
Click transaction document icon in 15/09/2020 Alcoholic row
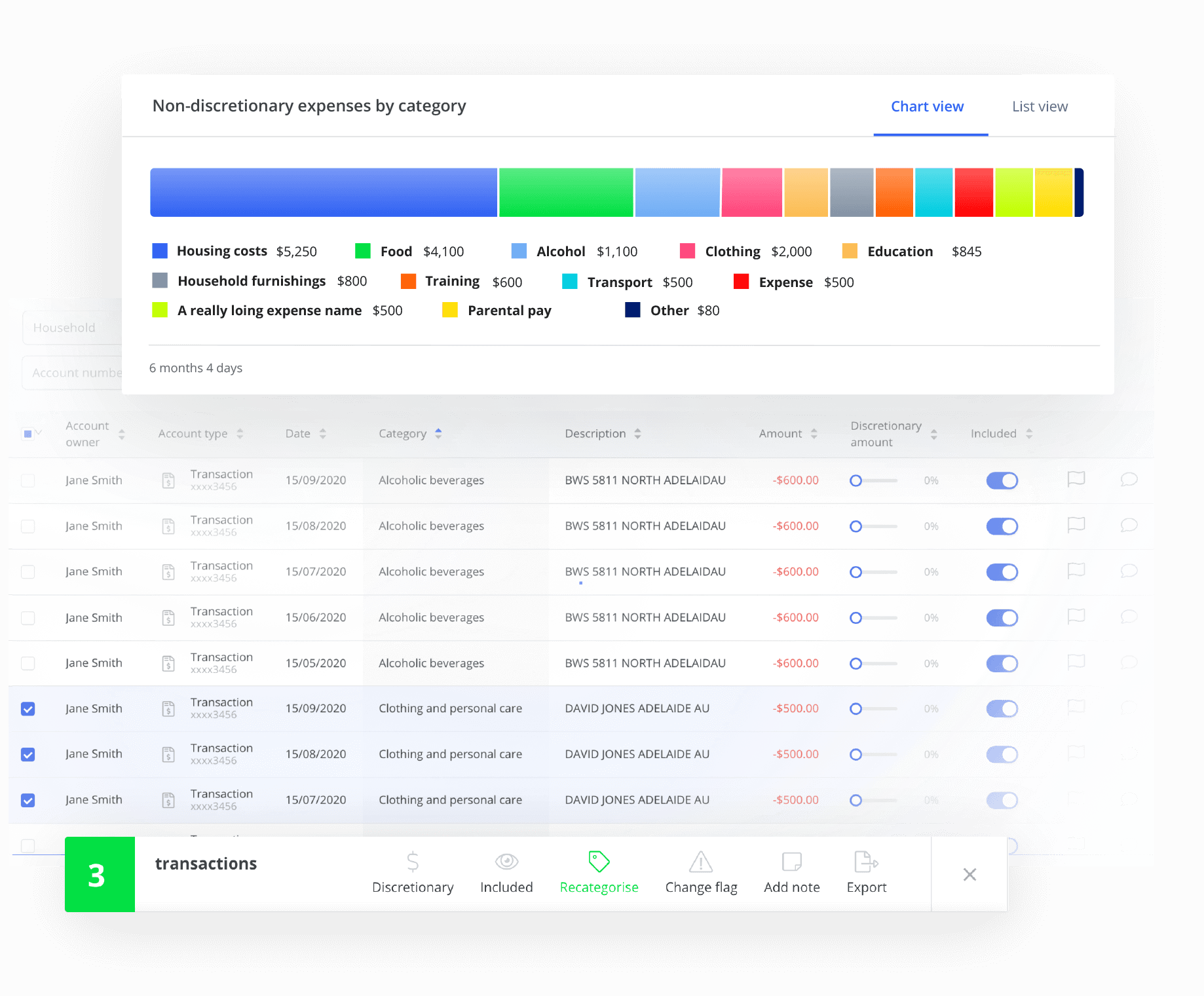(x=168, y=480)
